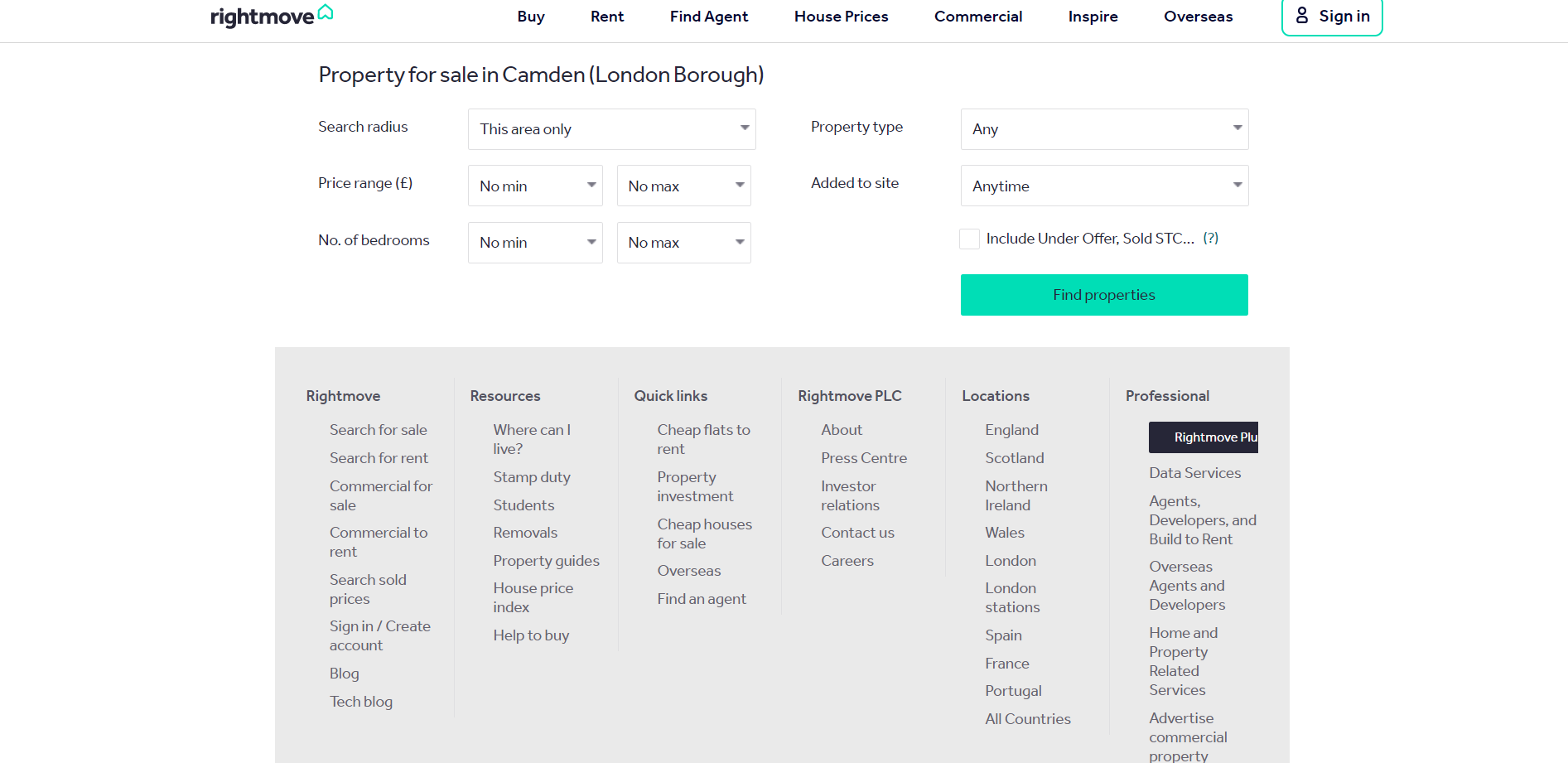
Task: Open the Property type dropdown
Action: coord(1104,129)
